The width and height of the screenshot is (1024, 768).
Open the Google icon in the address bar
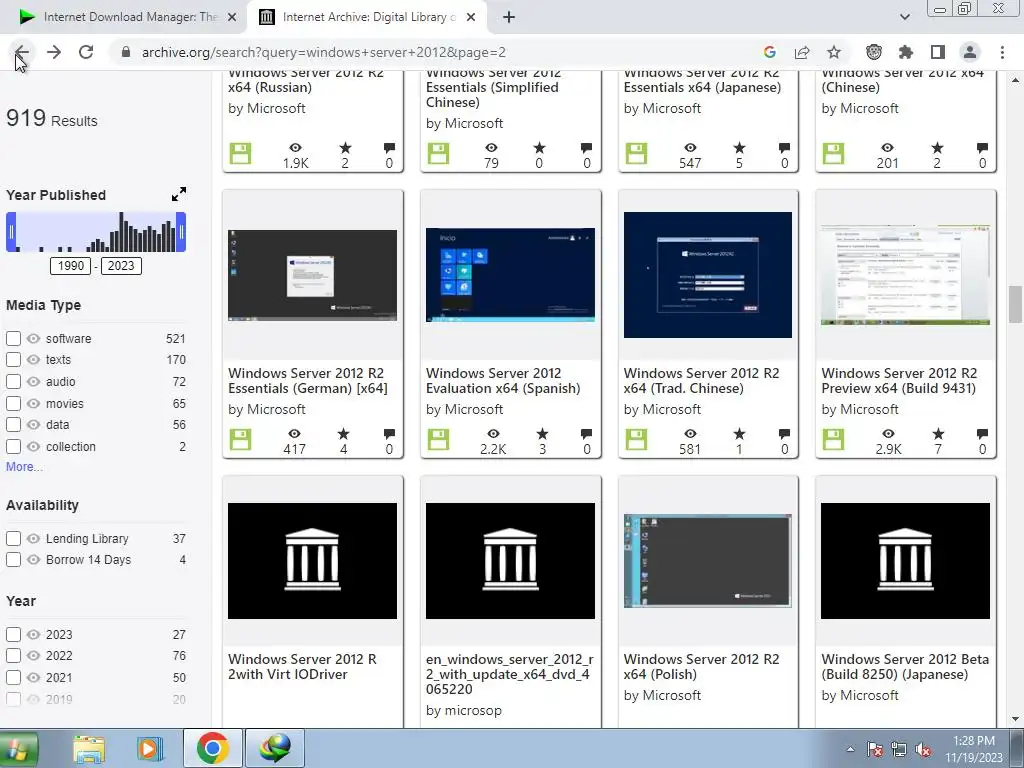point(770,52)
